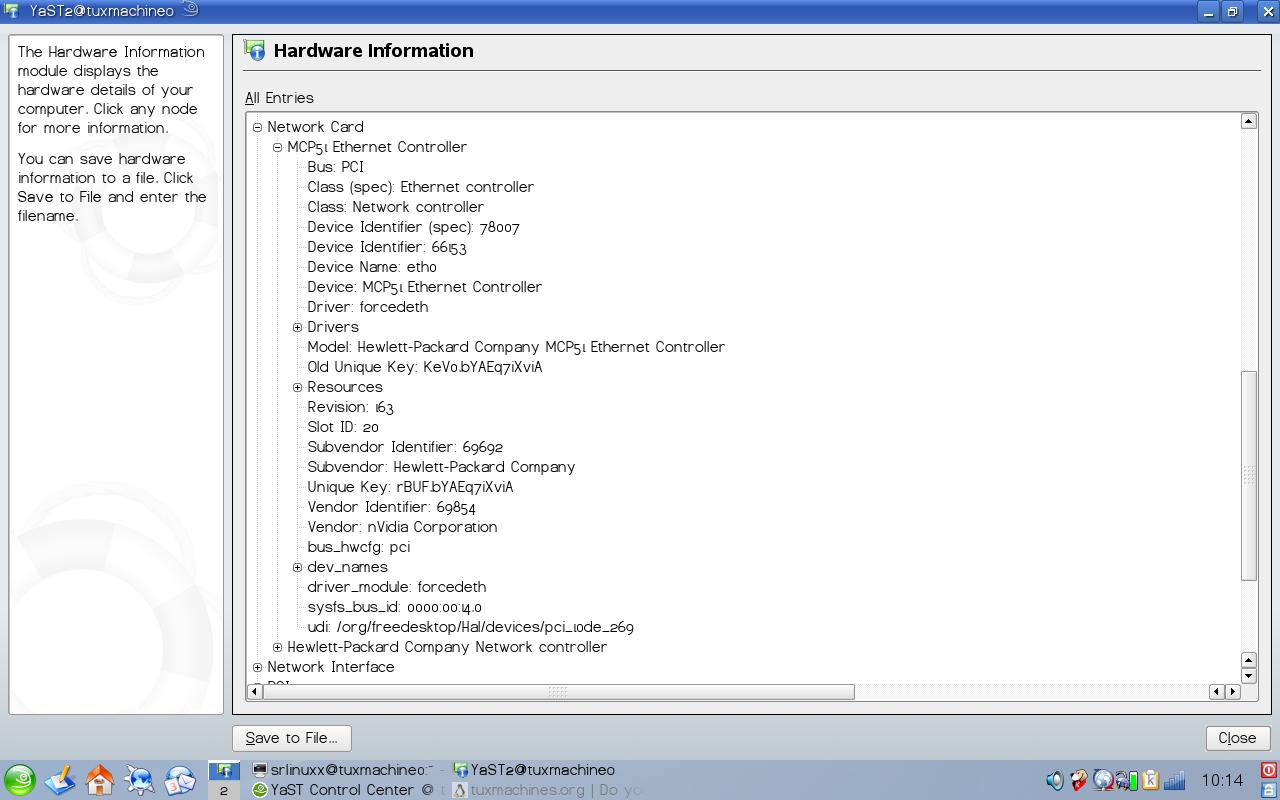Open the globe software updater tray icon
This screenshot has width=1280, height=800.
pos(1103,780)
